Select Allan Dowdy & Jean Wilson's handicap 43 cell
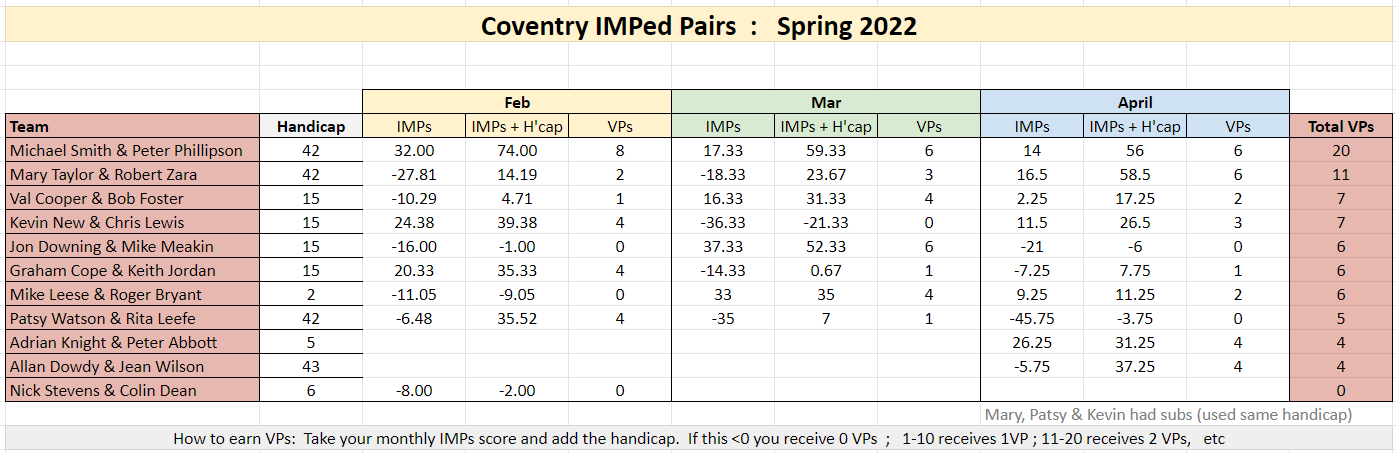 [x=310, y=367]
